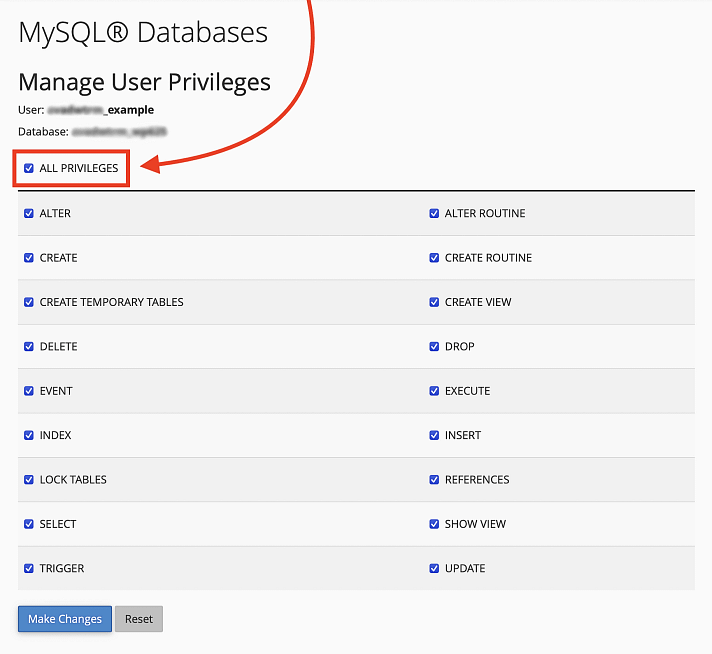Click the Manage User Privileges heading
This screenshot has width=712, height=654.
(x=144, y=82)
